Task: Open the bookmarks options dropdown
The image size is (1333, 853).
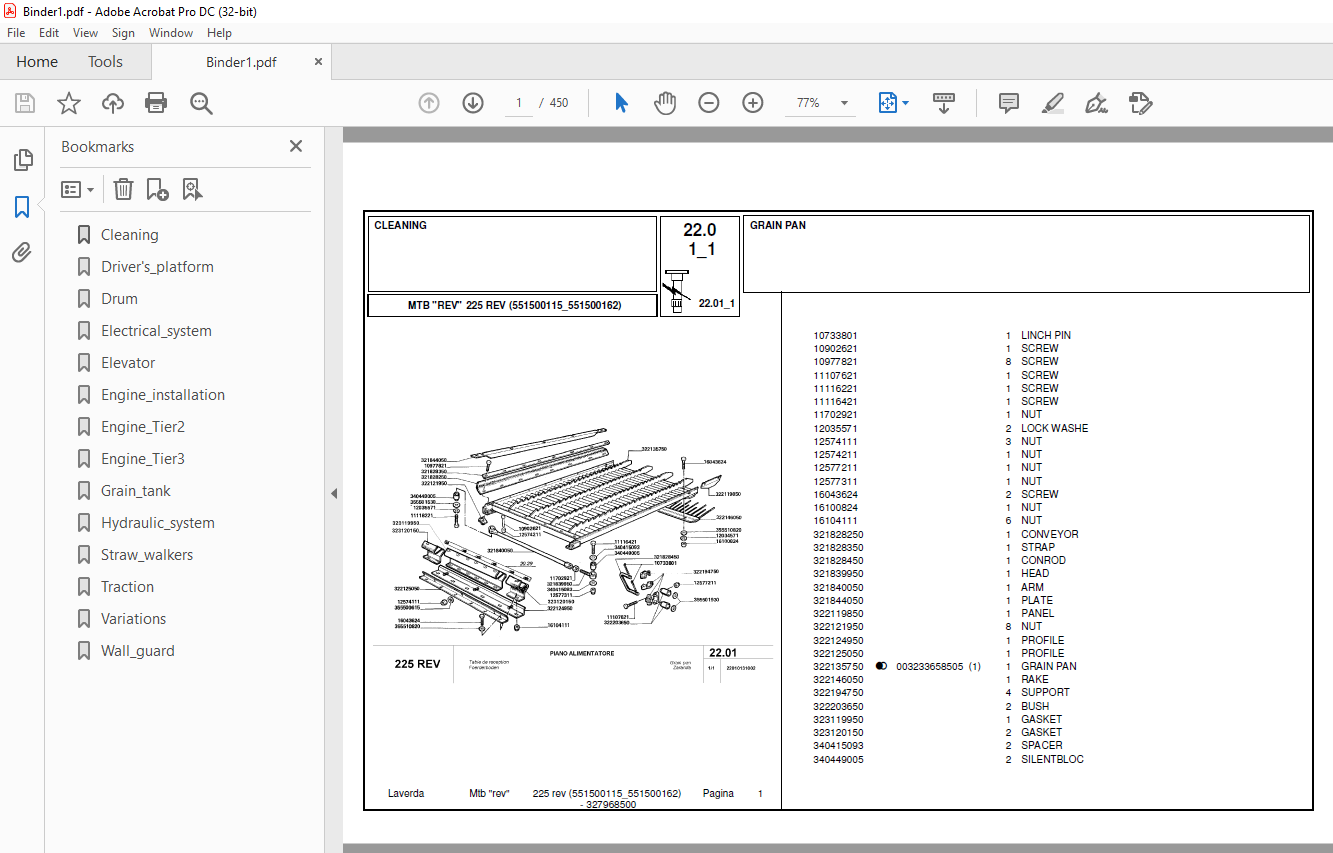Action: coord(77,189)
